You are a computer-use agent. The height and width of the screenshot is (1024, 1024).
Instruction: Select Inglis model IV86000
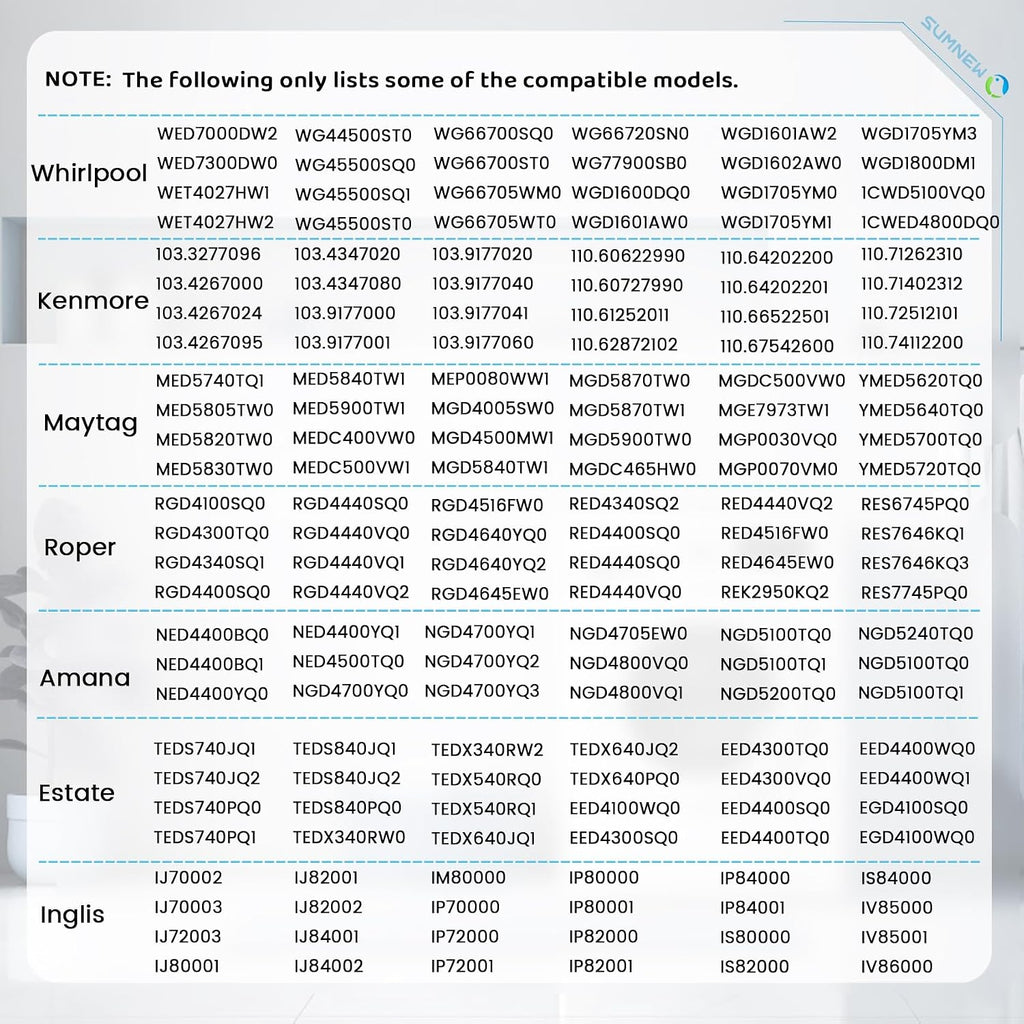pyautogui.click(x=897, y=966)
